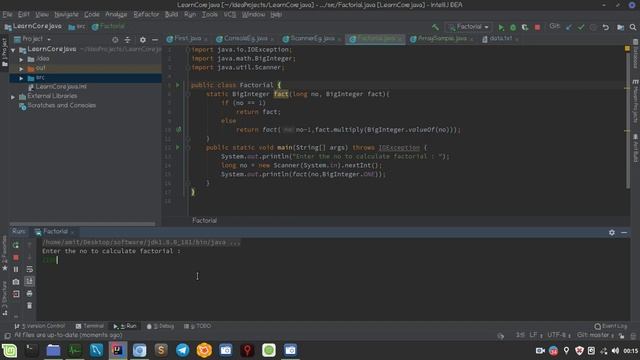Toggle the Database tool window on right edge

point(636,54)
